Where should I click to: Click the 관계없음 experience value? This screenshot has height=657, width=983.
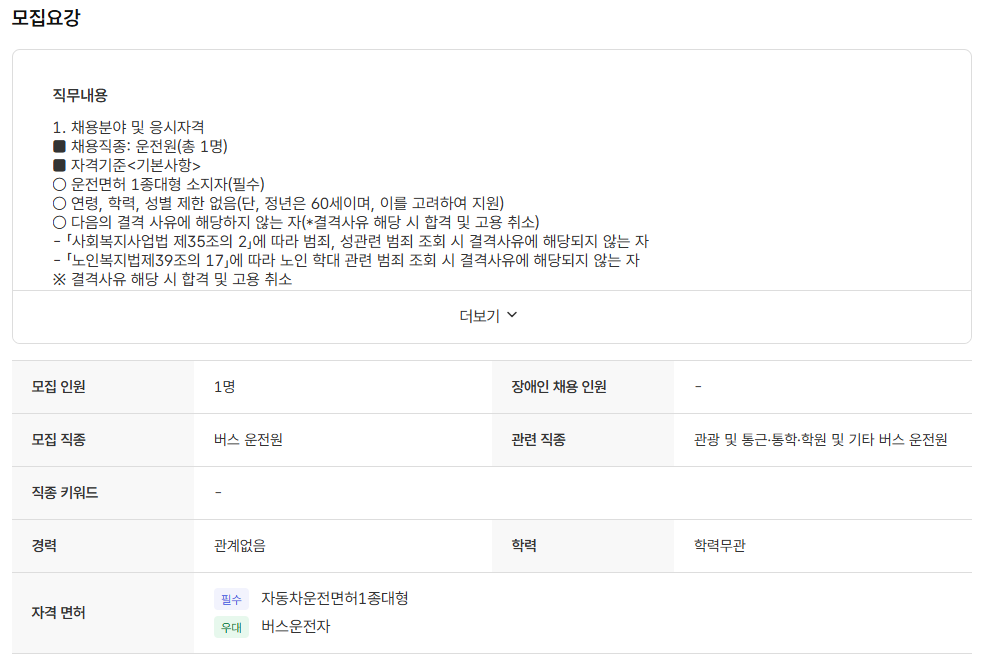[x=240, y=546]
